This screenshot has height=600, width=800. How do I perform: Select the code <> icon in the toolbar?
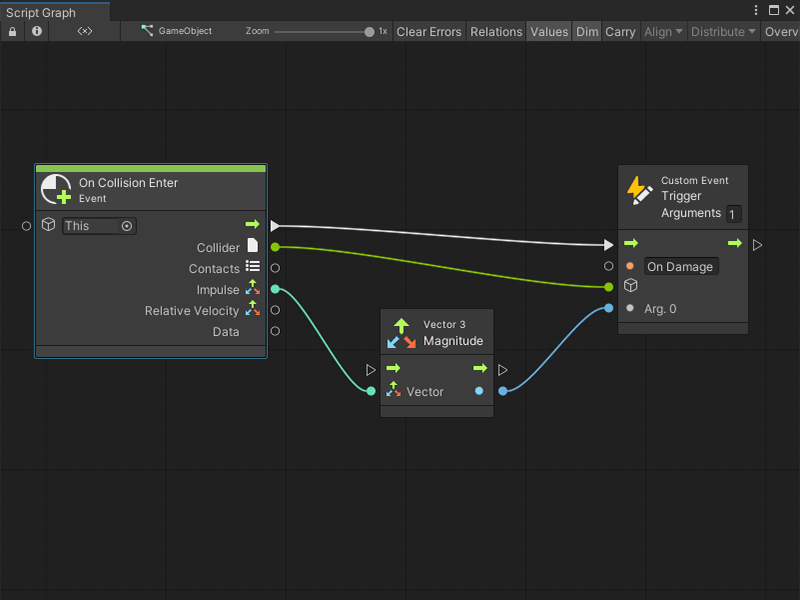(x=85, y=31)
